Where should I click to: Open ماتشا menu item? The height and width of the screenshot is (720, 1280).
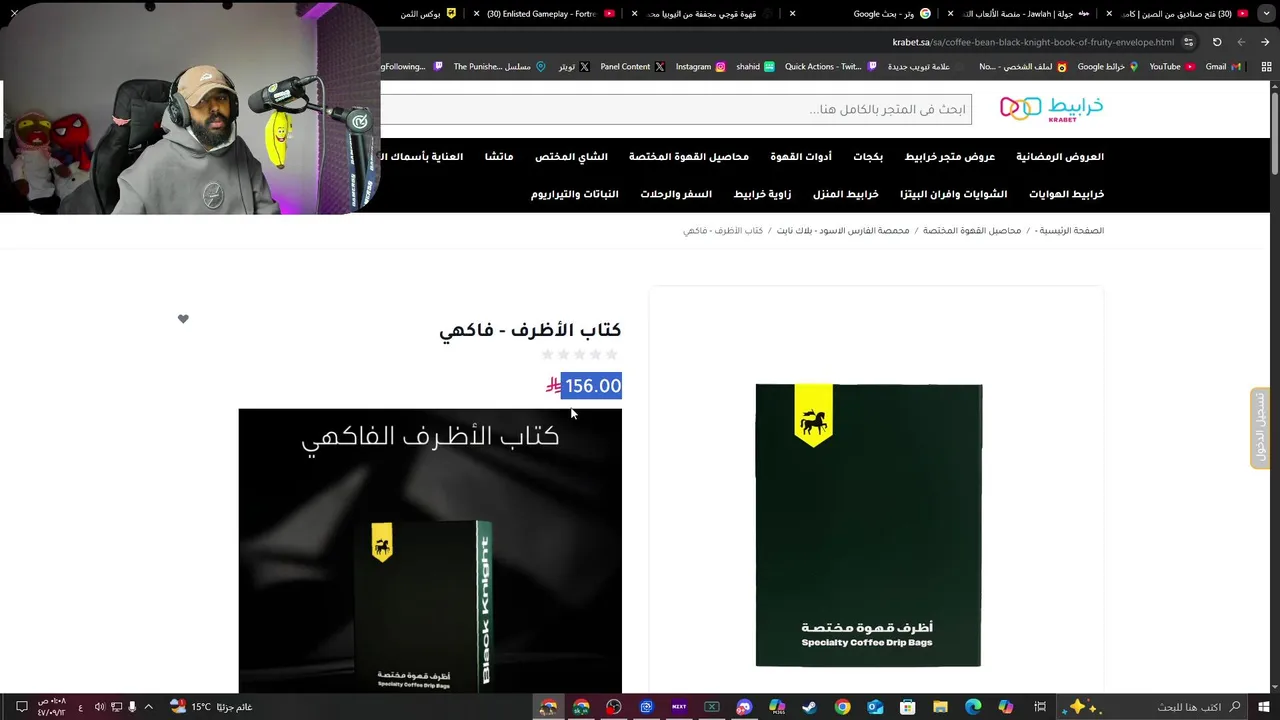pyautogui.click(x=499, y=157)
